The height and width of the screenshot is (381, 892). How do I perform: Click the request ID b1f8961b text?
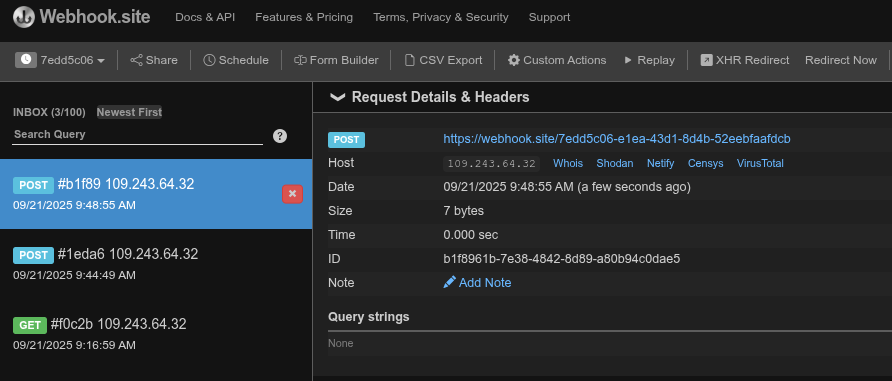(561, 259)
